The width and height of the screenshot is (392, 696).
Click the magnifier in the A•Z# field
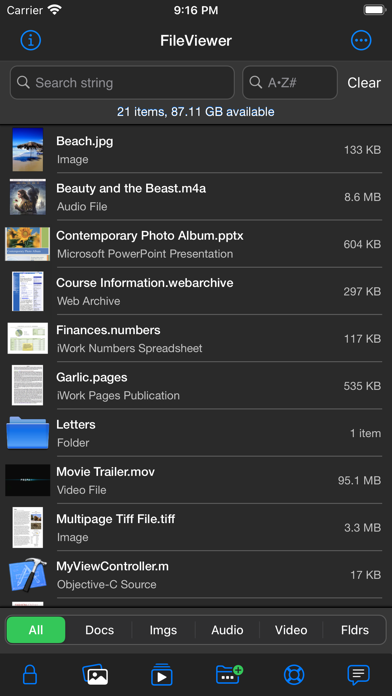pyautogui.click(x=255, y=82)
